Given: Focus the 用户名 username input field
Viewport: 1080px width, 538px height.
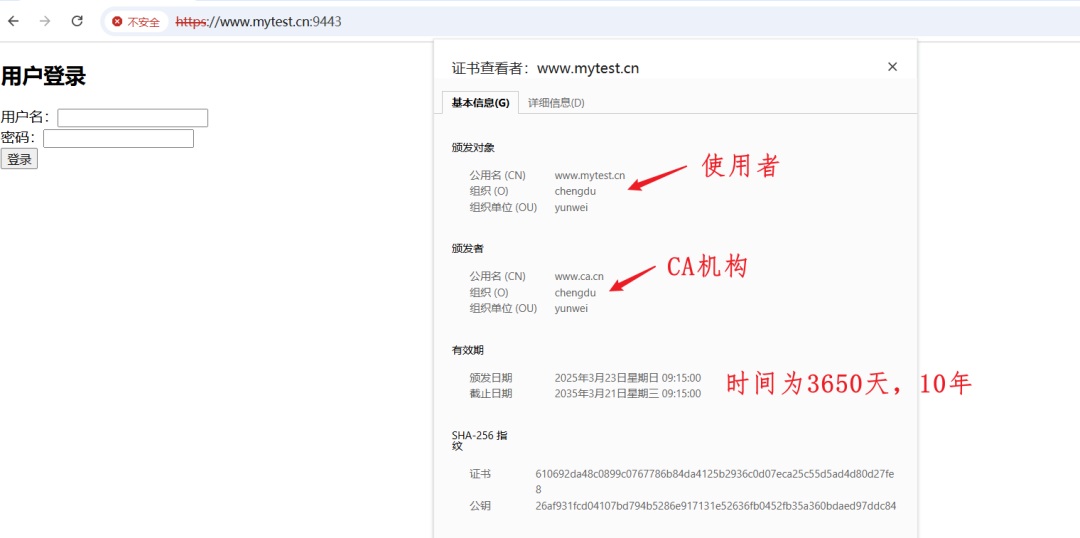Looking at the screenshot, I should [132, 118].
